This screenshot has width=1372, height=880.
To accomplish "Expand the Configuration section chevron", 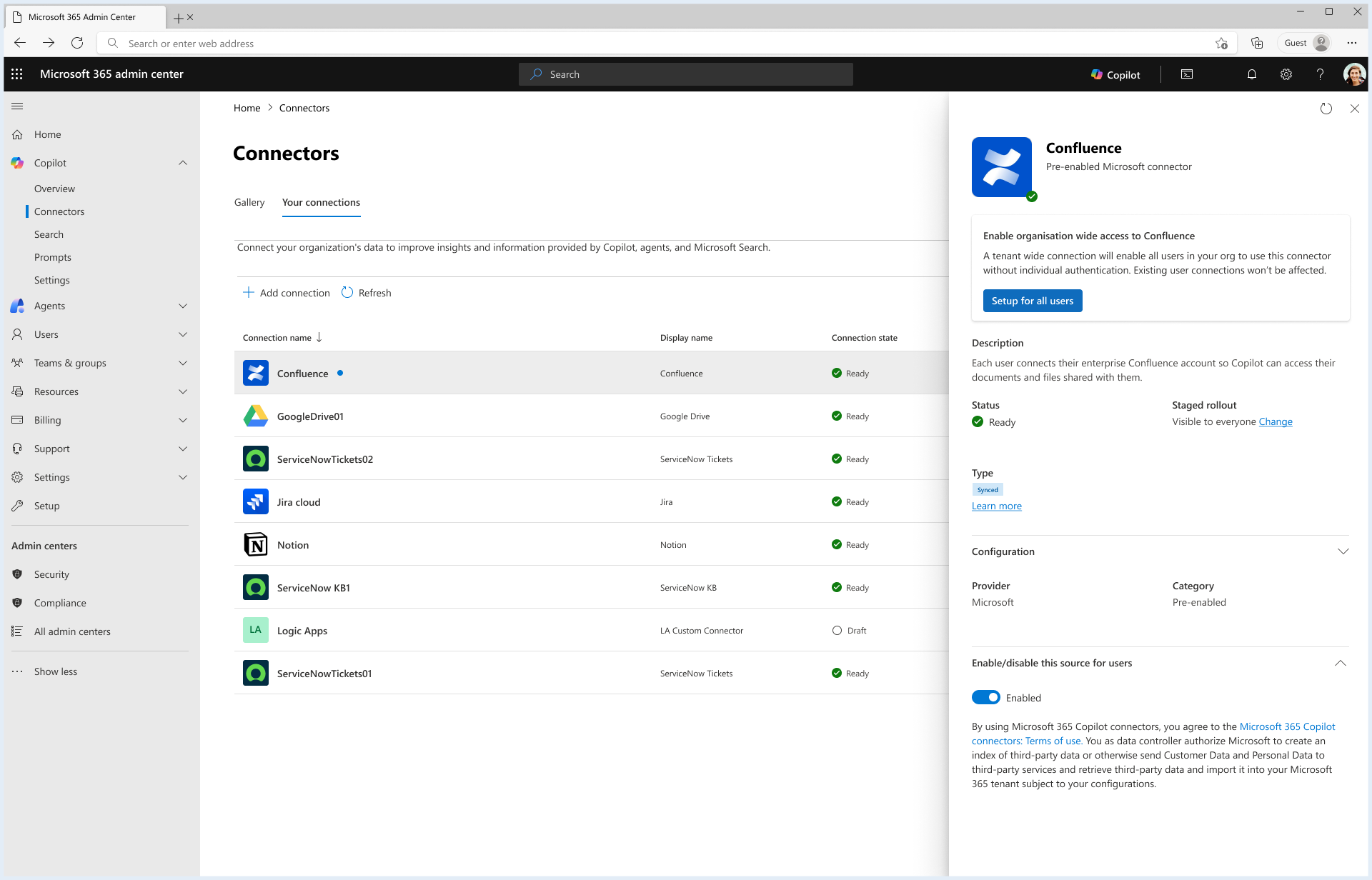I will pos(1343,551).
